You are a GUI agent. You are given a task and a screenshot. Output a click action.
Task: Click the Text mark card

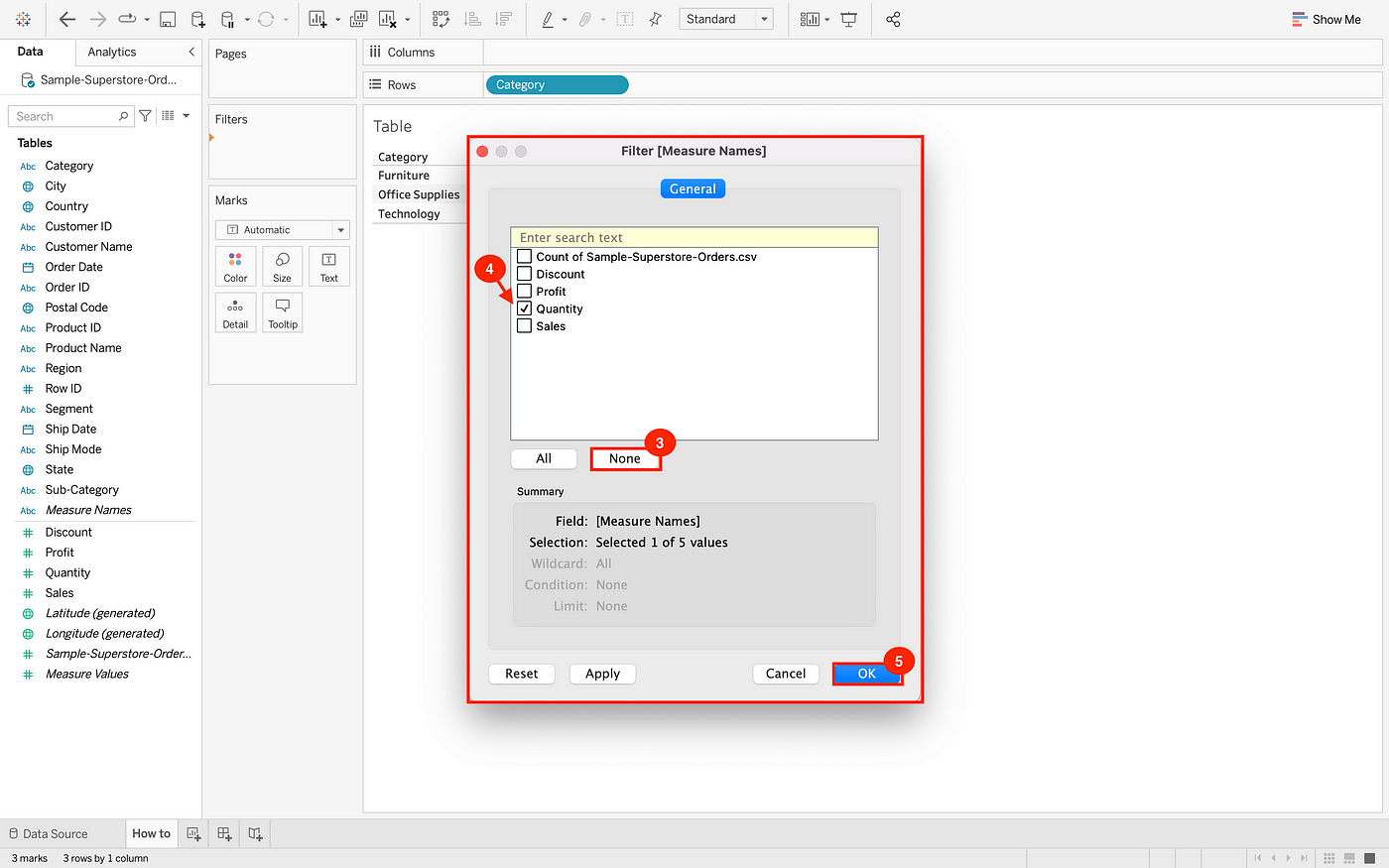pyautogui.click(x=329, y=267)
